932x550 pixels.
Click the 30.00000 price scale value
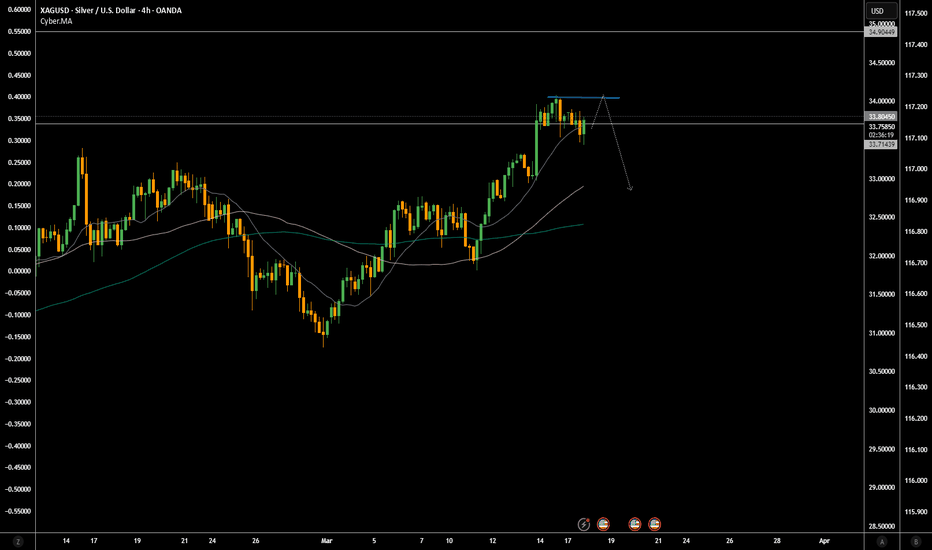coord(881,410)
